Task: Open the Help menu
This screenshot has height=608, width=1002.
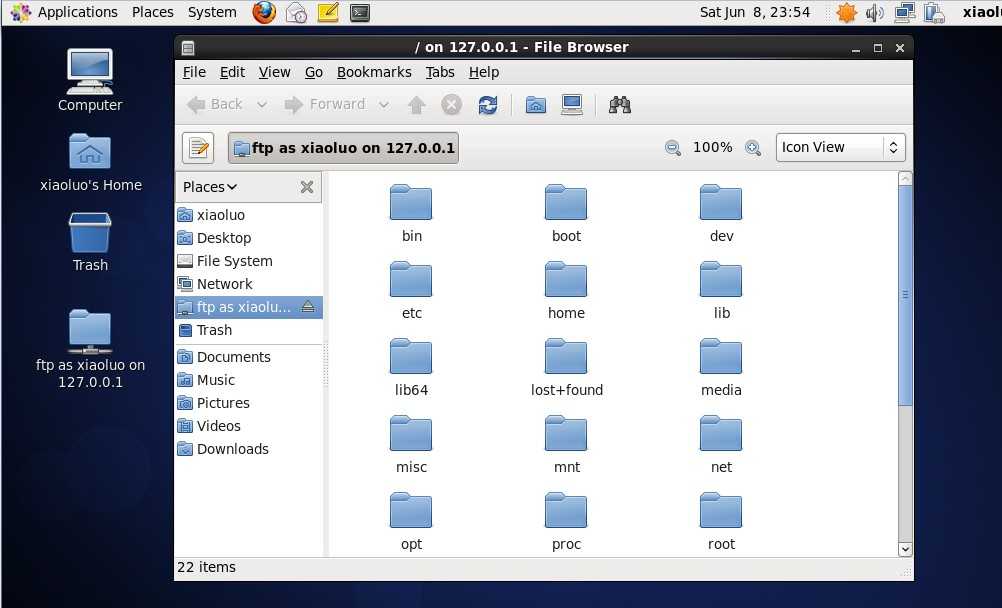Action: 484,72
